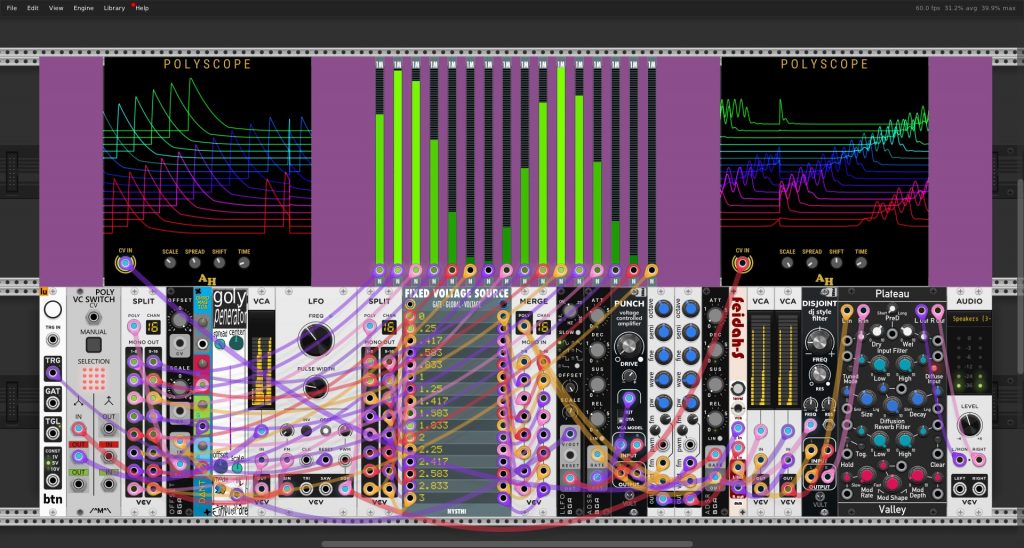Click the Plateau Decay knob

[x=917, y=399]
